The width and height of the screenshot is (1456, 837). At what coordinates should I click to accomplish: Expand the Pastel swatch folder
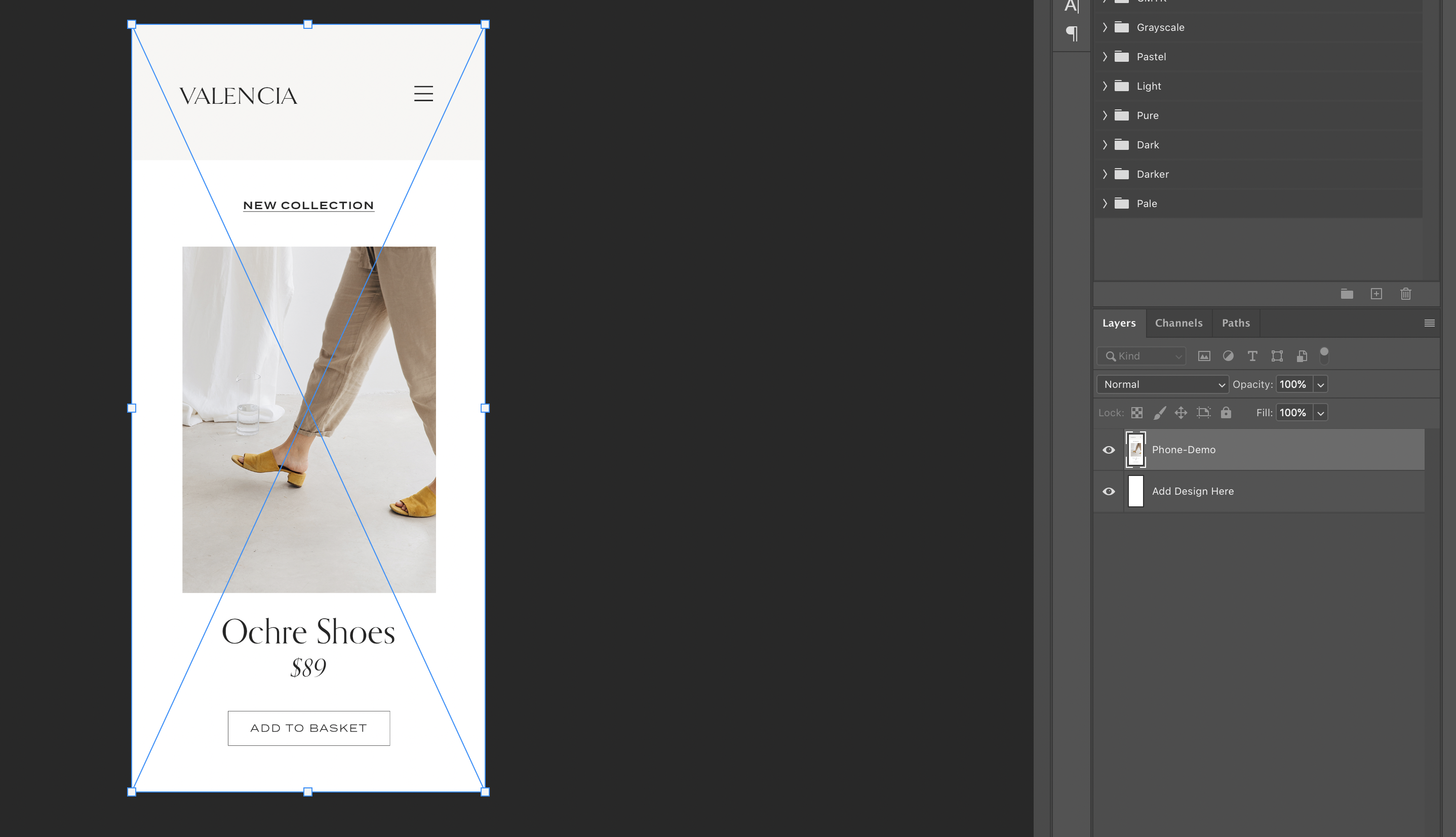(1104, 56)
